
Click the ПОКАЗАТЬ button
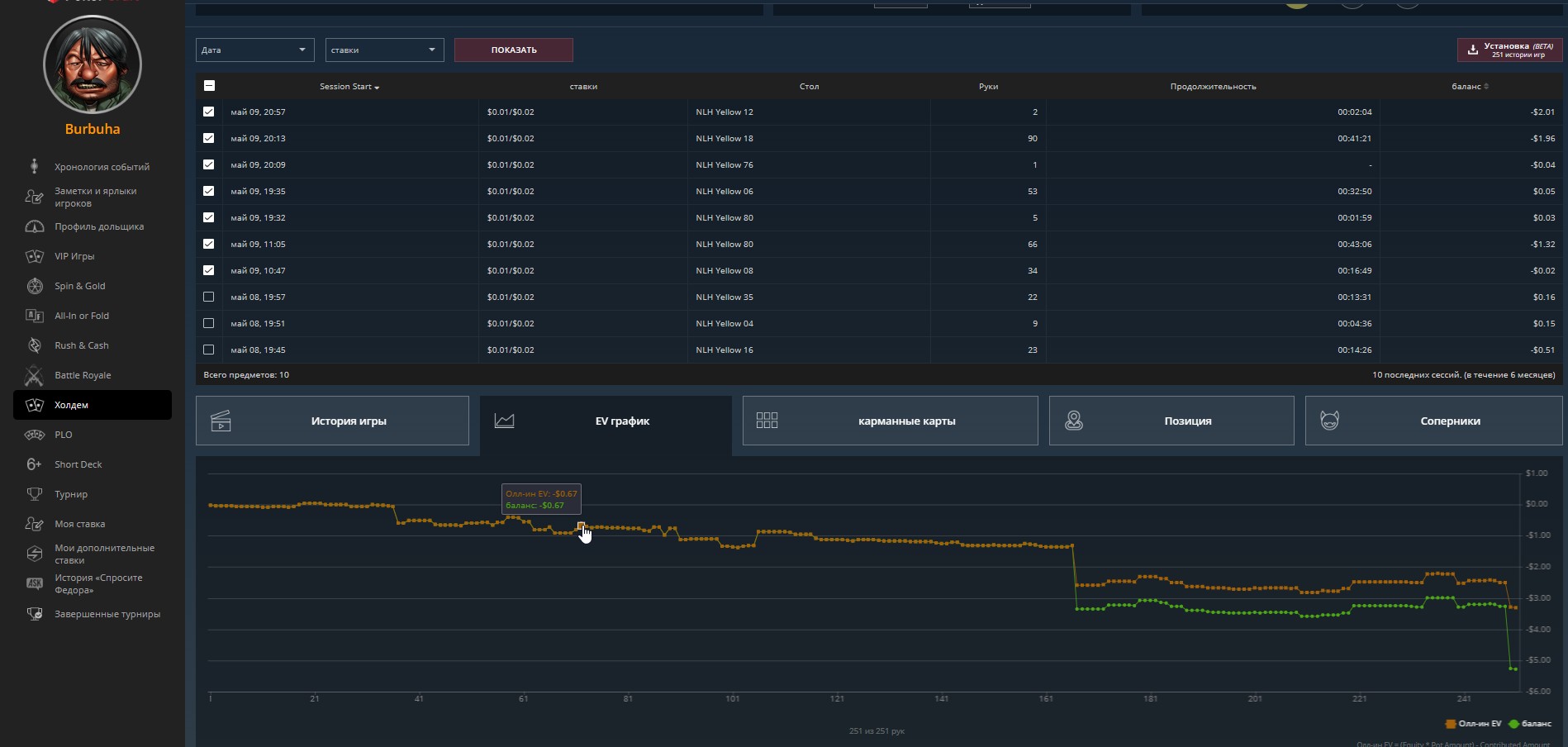(514, 50)
